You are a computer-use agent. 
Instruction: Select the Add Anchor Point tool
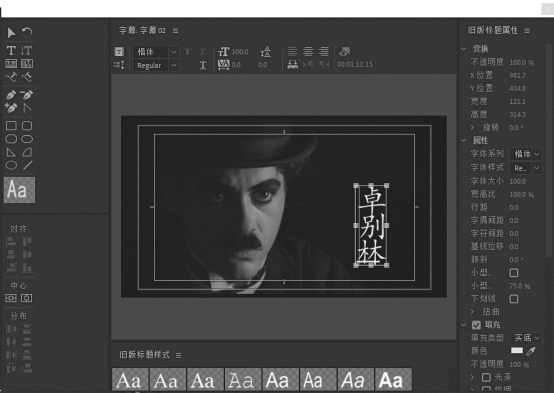pos(11,108)
